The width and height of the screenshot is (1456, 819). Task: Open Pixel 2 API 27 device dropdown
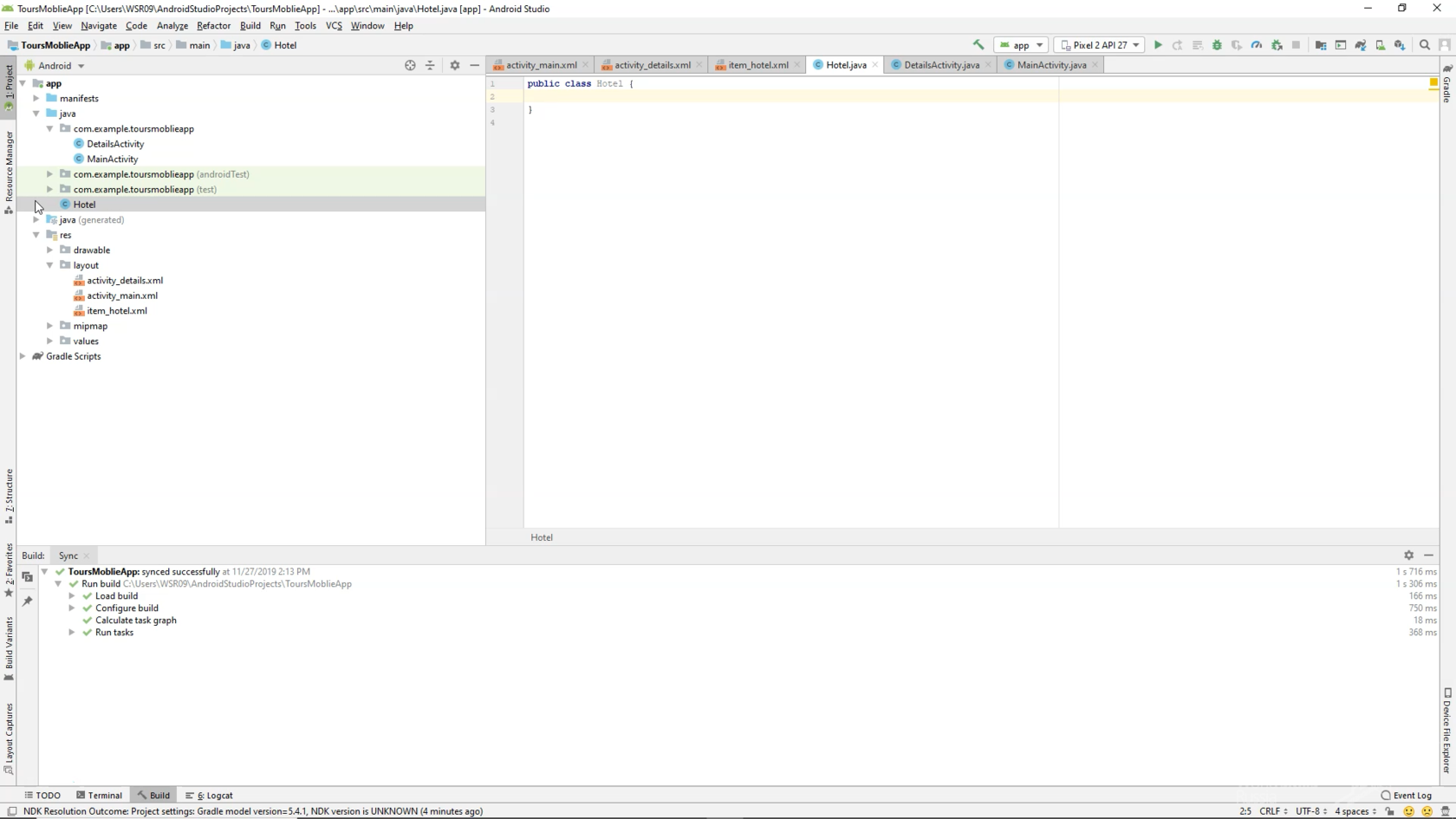(x=1100, y=45)
